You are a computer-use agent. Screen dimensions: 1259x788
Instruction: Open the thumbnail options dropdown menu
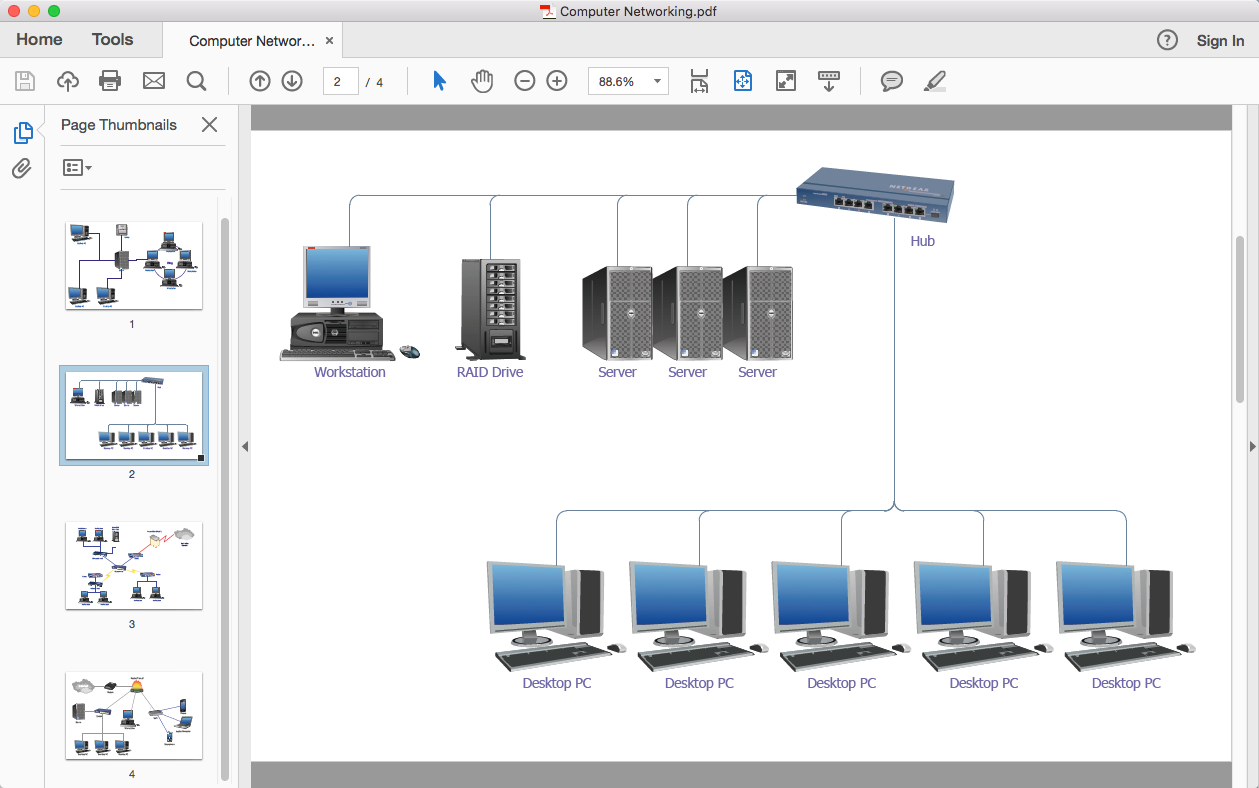point(77,168)
